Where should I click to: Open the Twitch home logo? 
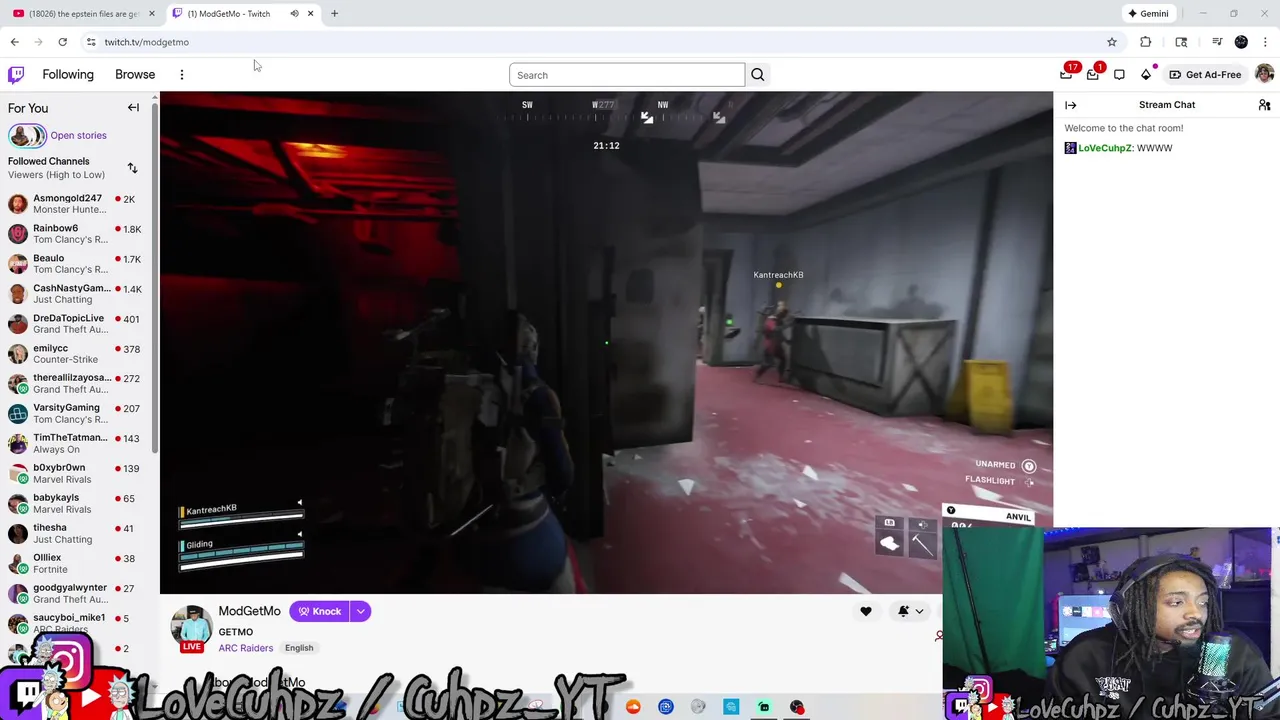pyautogui.click(x=16, y=74)
